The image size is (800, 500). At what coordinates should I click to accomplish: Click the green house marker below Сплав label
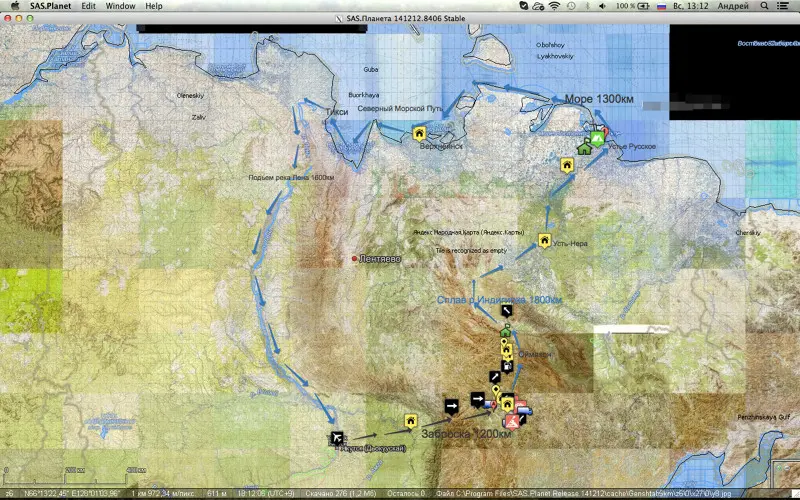point(505,332)
